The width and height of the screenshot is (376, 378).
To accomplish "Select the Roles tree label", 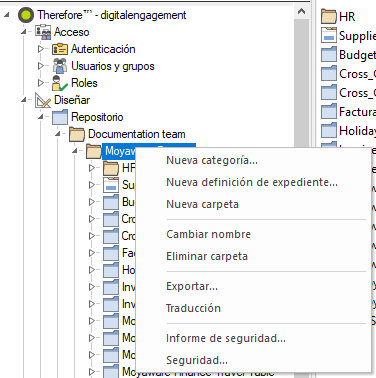I will (x=84, y=83).
